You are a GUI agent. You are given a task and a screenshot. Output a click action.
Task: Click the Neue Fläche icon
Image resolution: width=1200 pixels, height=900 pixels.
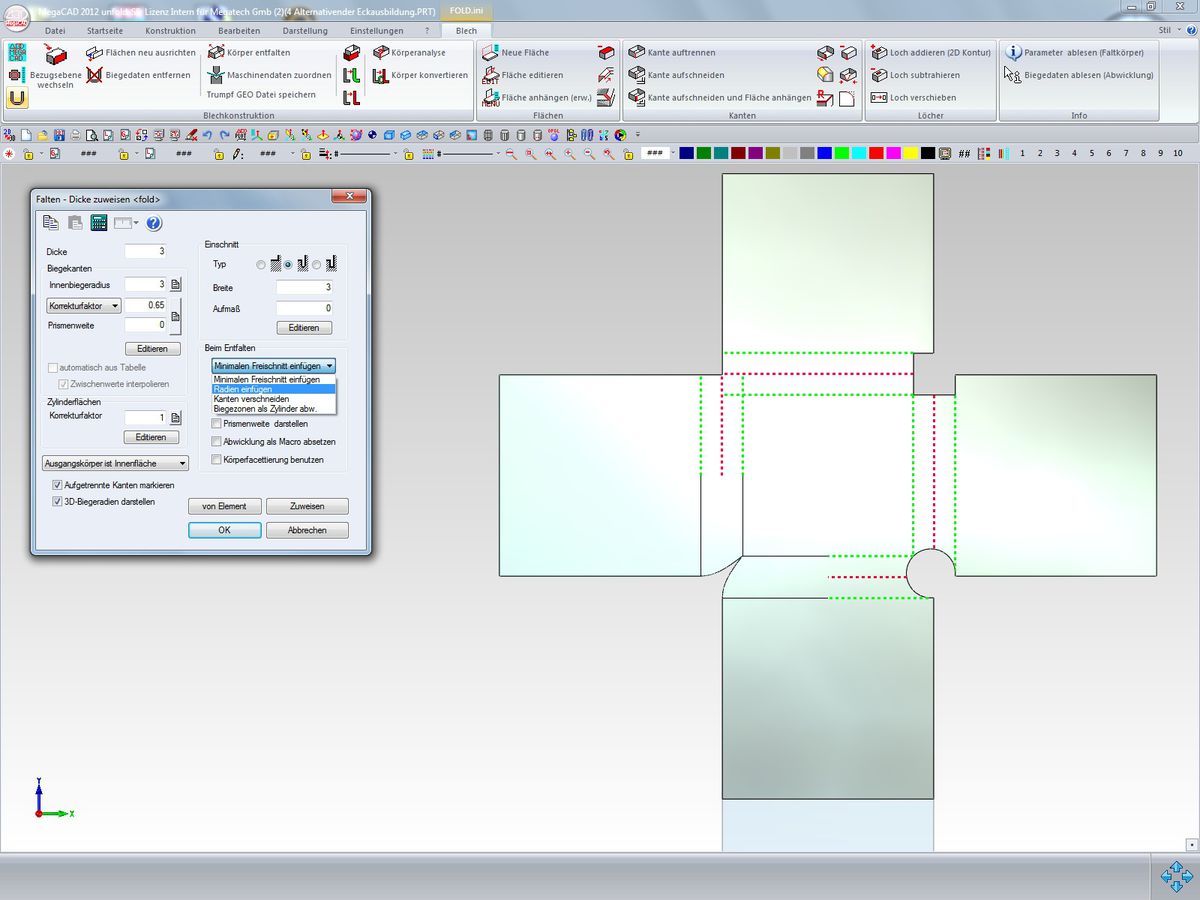click(490, 52)
